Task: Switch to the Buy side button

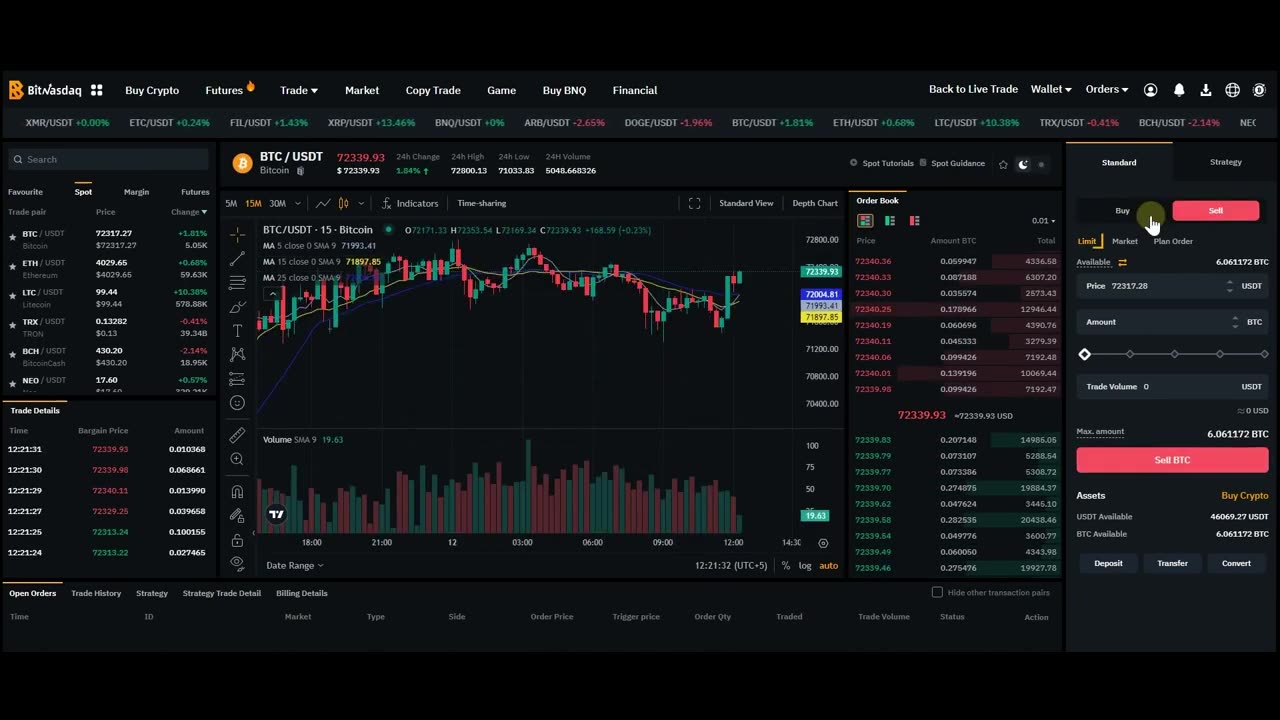Action: click(x=1123, y=210)
